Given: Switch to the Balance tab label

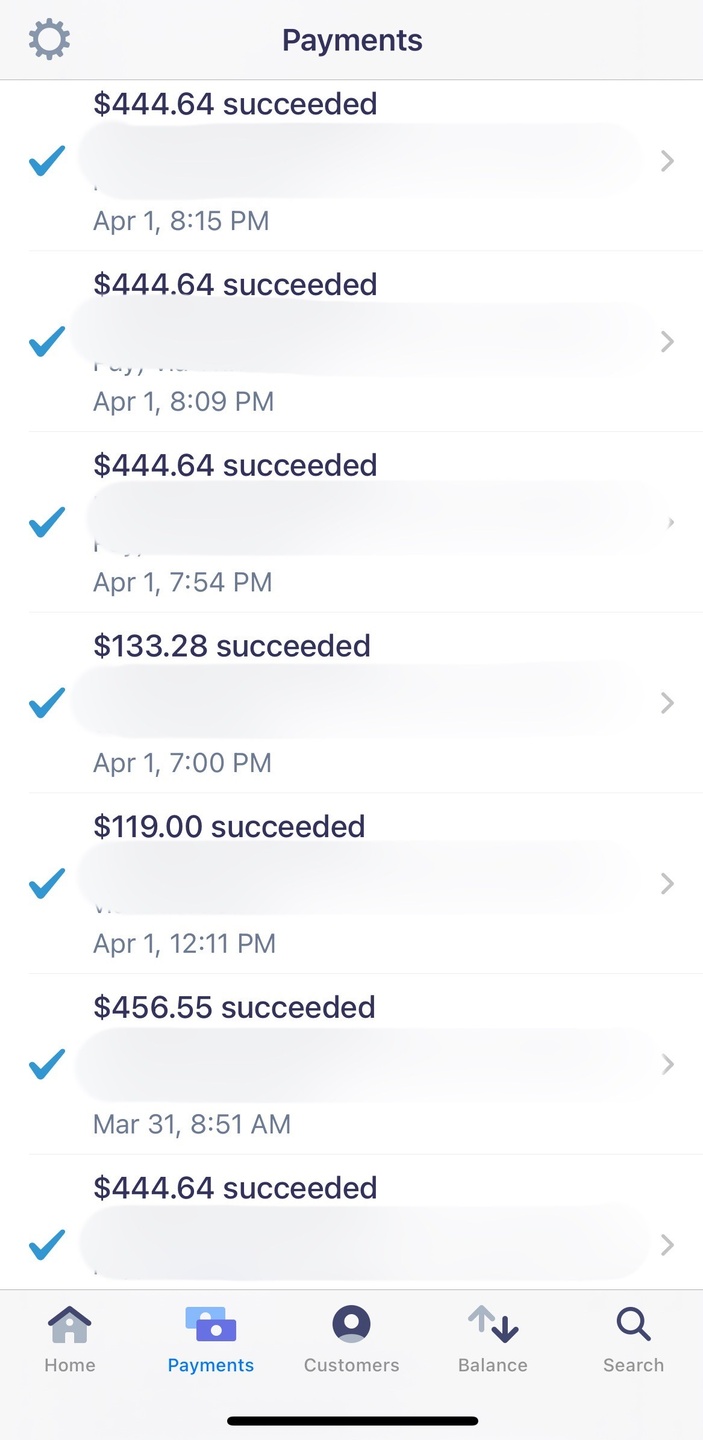Looking at the screenshot, I should point(493,1365).
